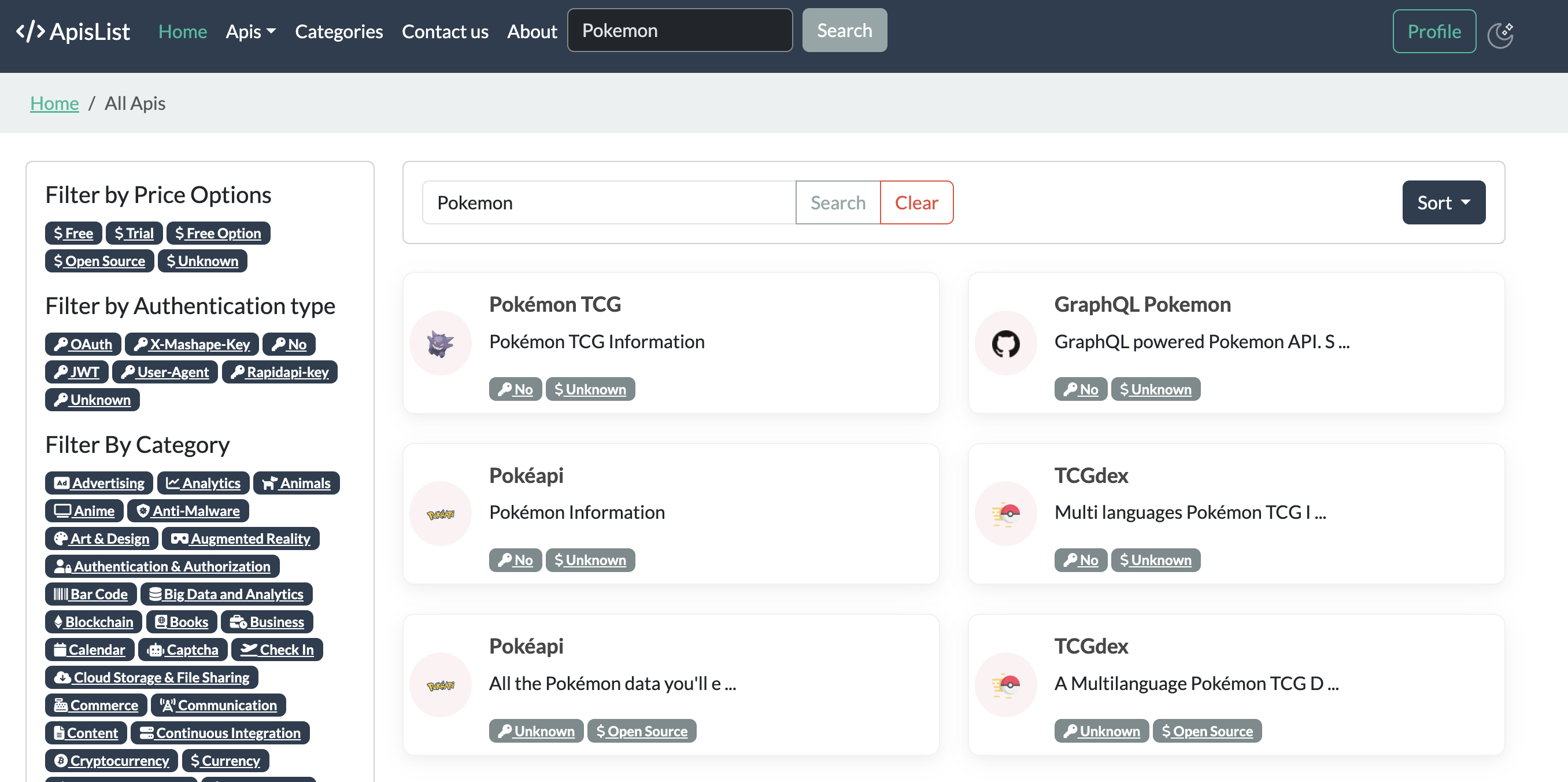Select Big Data and Analytics tag

(x=227, y=594)
